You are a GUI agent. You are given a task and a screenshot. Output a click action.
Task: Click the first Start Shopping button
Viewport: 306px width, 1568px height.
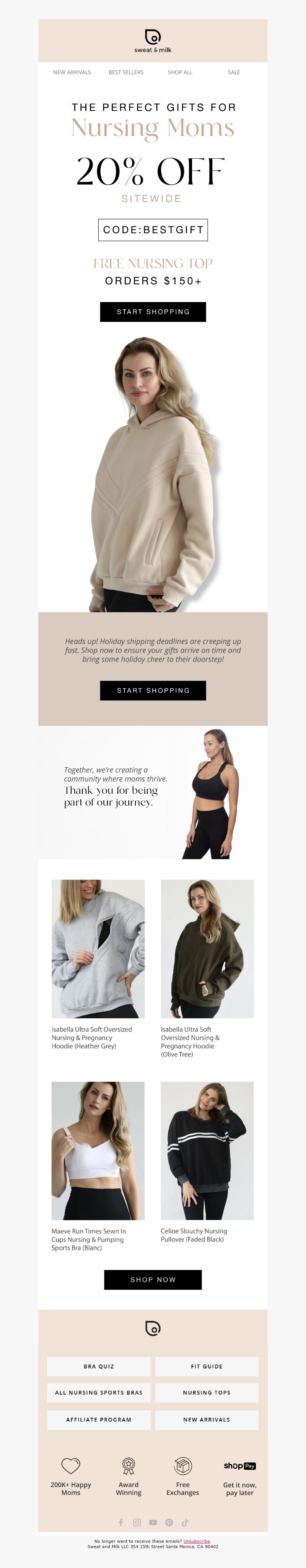point(153,312)
